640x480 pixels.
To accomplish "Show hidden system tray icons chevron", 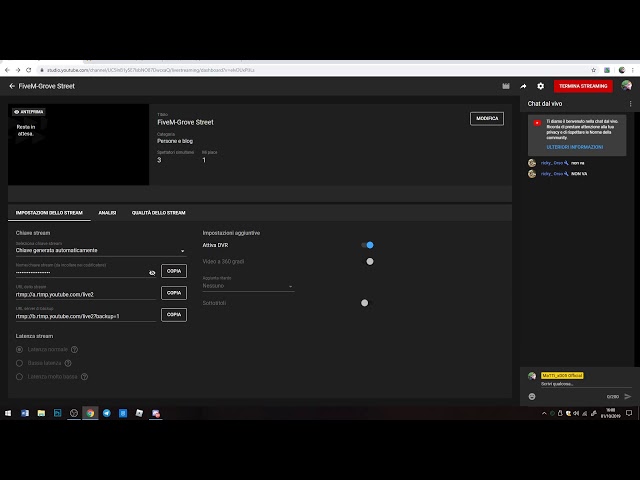I will pos(544,413).
